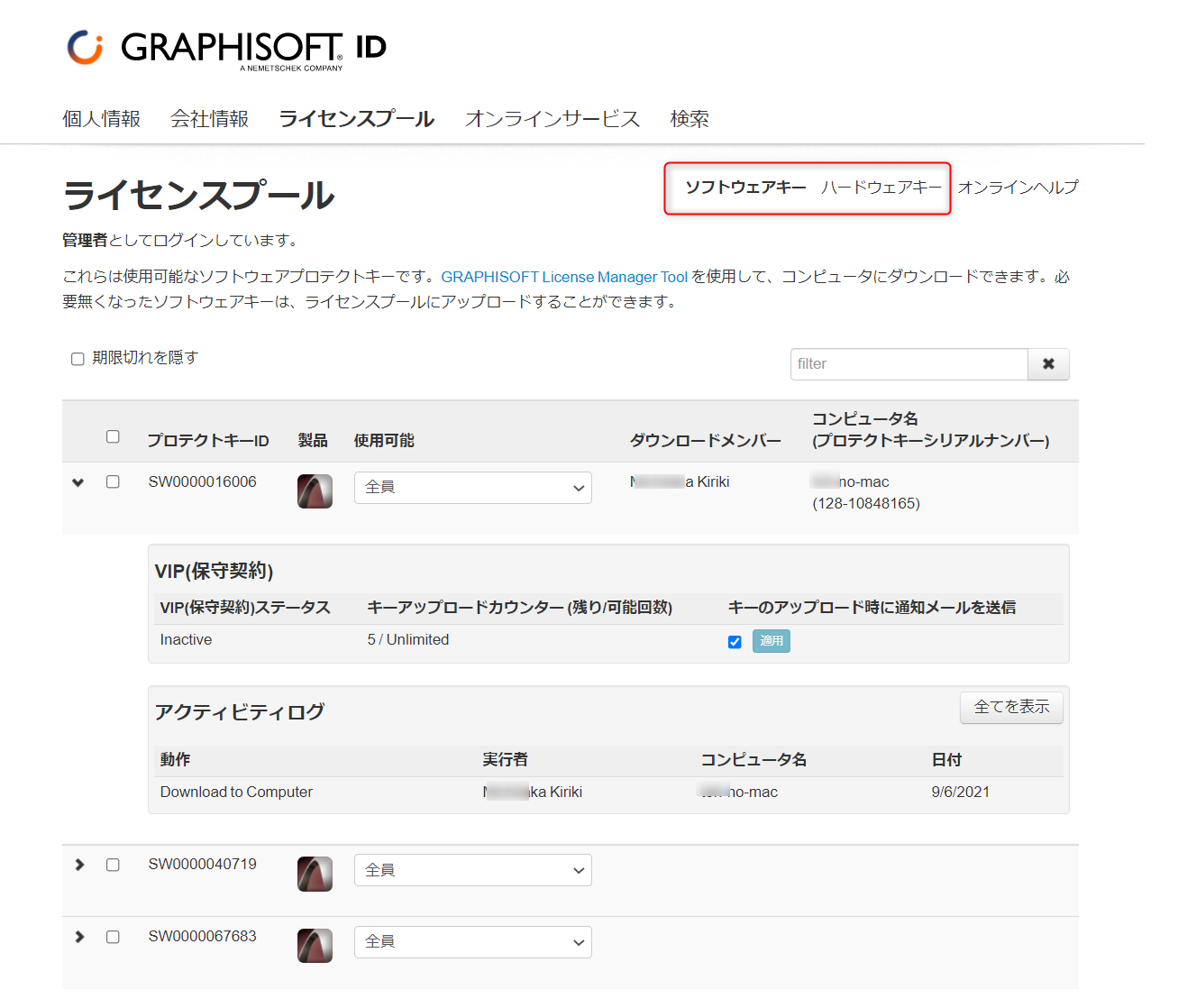Click serial number (128-10848165)
Image resolution: width=1178 pixels, height=1008 pixels.
click(866, 504)
